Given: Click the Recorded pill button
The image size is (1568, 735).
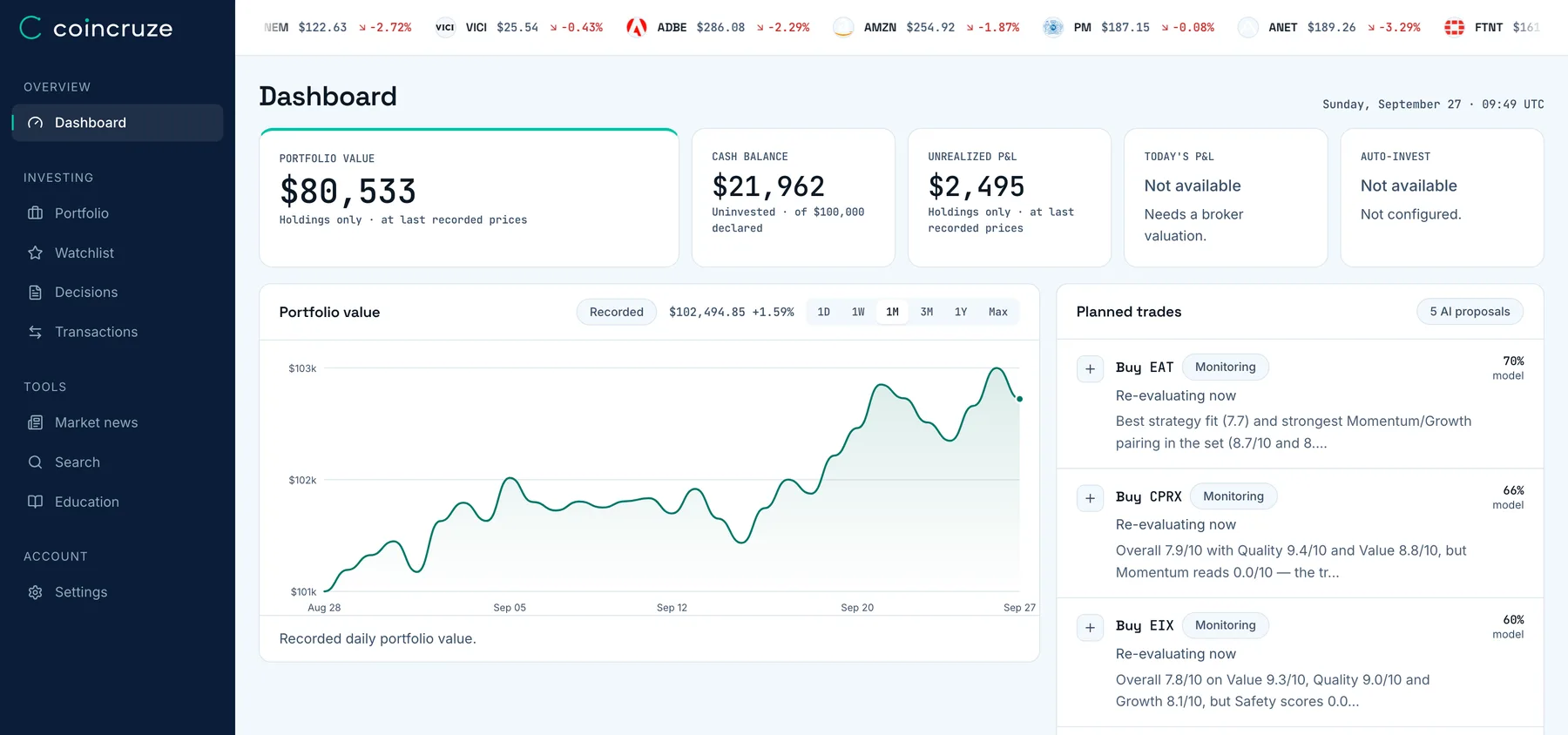Looking at the screenshot, I should click(617, 312).
